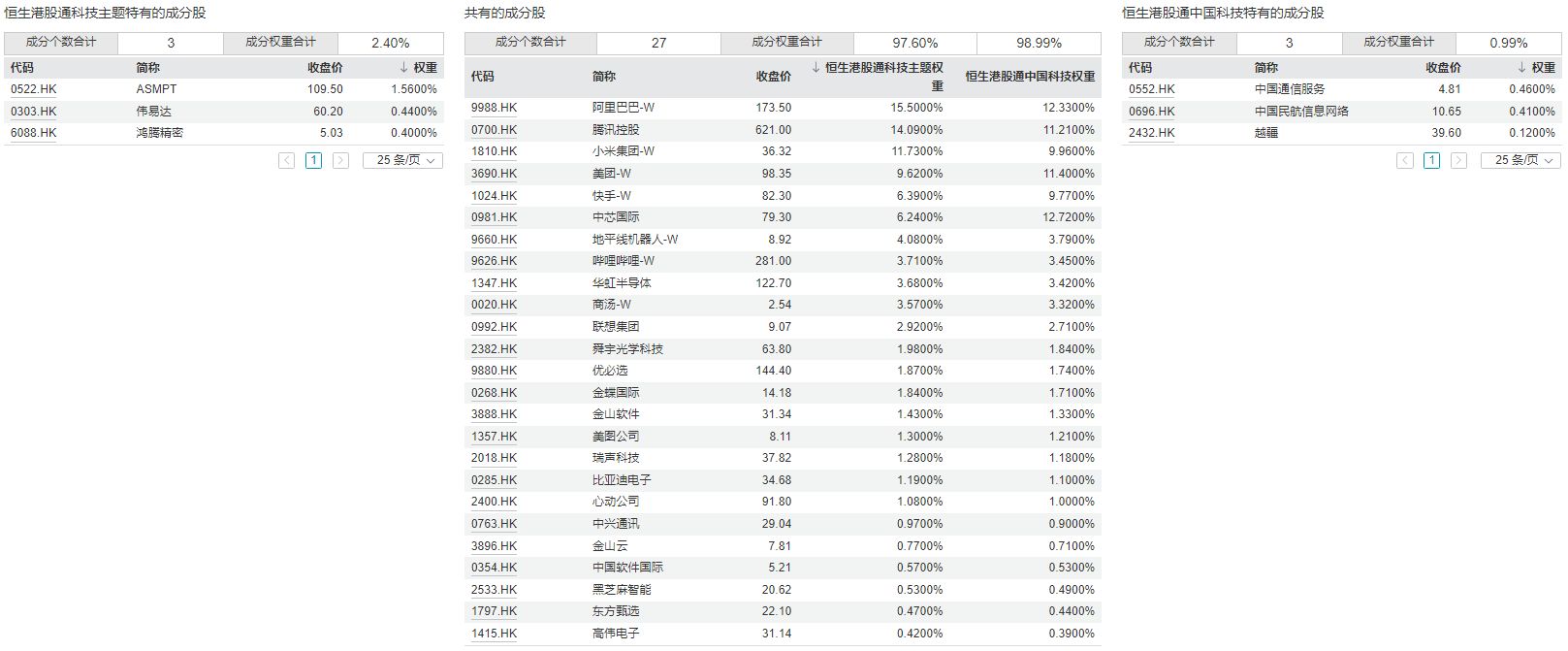Image resolution: width=1568 pixels, height=651 pixels.
Task: Sort by 恒生港股通科技主题权重 column header
Action: click(x=878, y=77)
